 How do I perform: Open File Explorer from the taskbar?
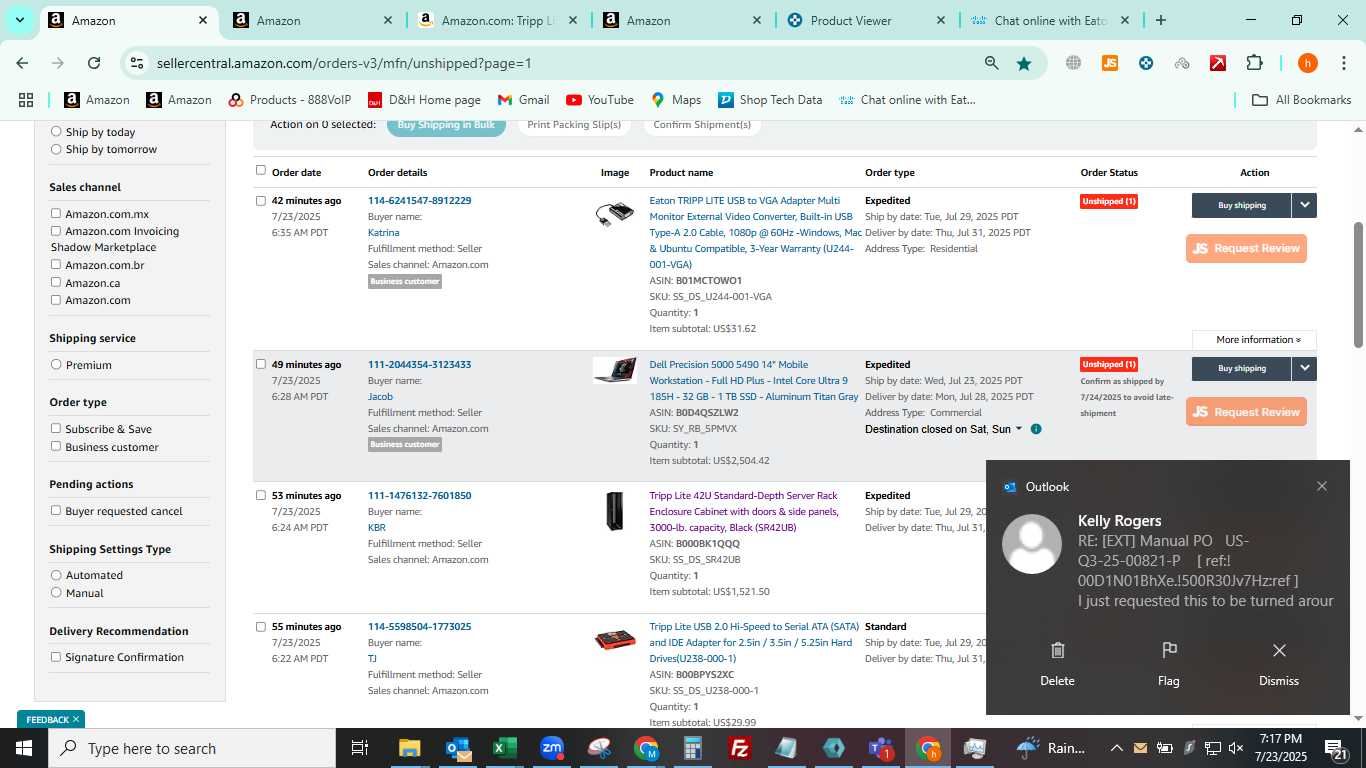(410, 748)
